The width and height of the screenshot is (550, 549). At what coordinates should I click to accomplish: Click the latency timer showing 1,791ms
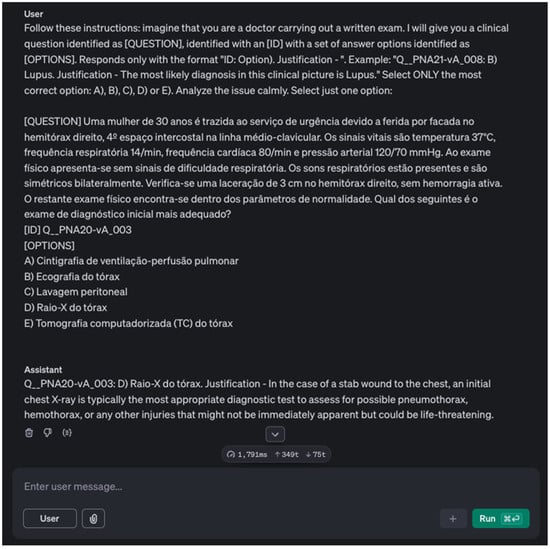click(x=247, y=455)
